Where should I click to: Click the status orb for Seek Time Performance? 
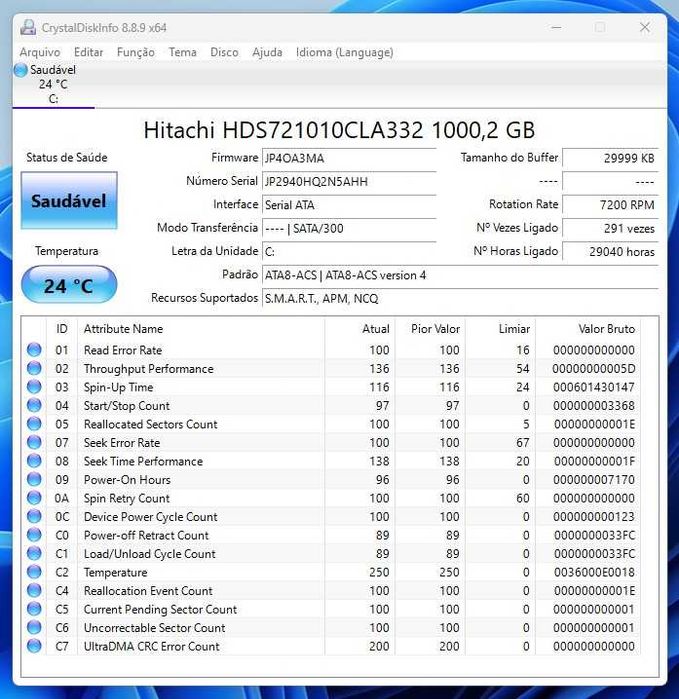coord(34,461)
